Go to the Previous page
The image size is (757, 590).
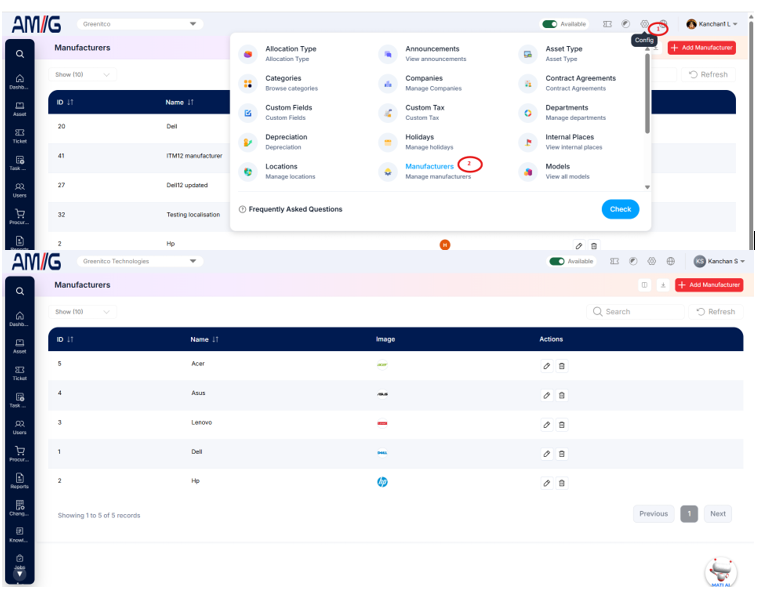point(653,514)
